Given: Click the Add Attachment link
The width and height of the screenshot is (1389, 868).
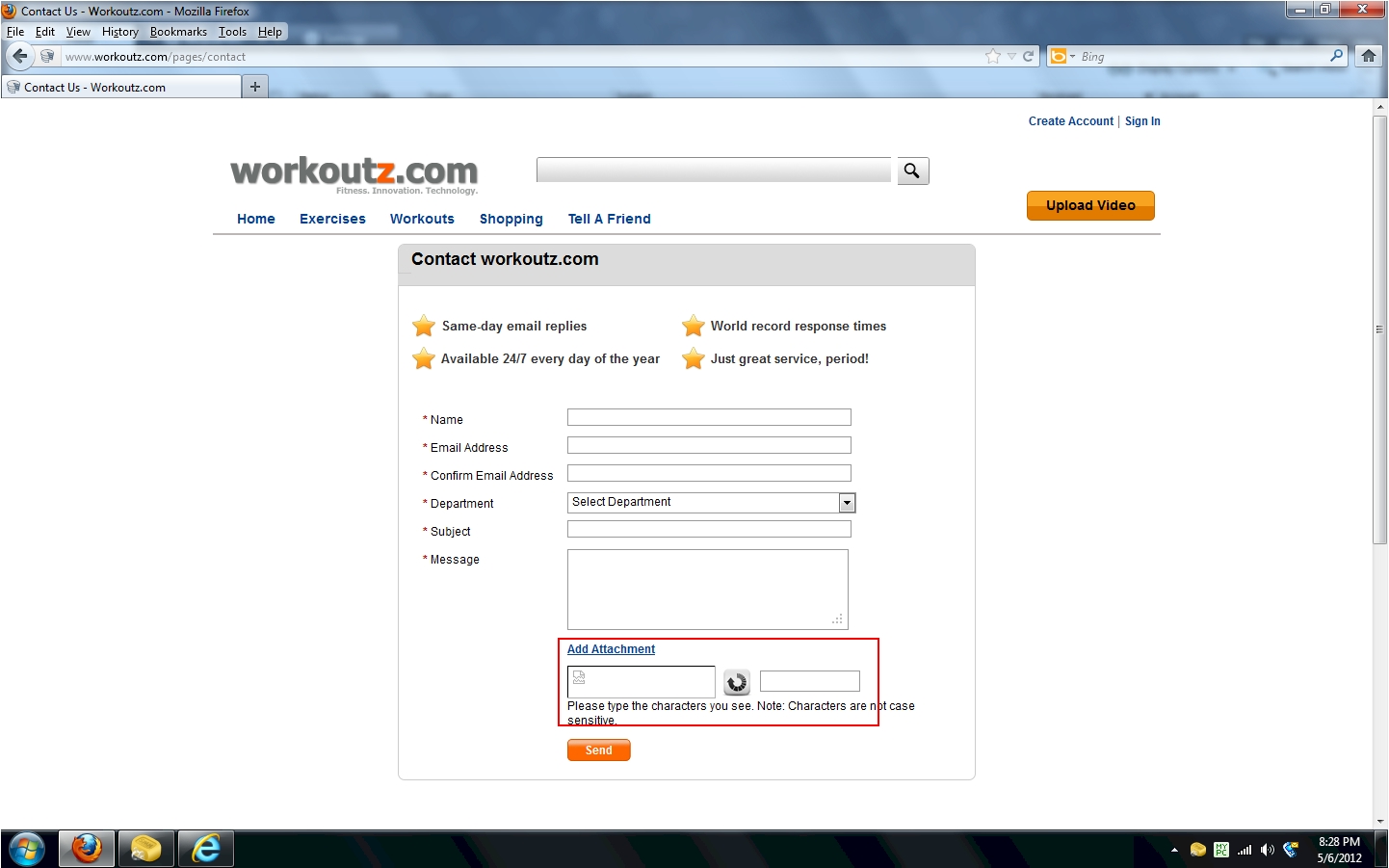Looking at the screenshot, I should coord(611,649).
